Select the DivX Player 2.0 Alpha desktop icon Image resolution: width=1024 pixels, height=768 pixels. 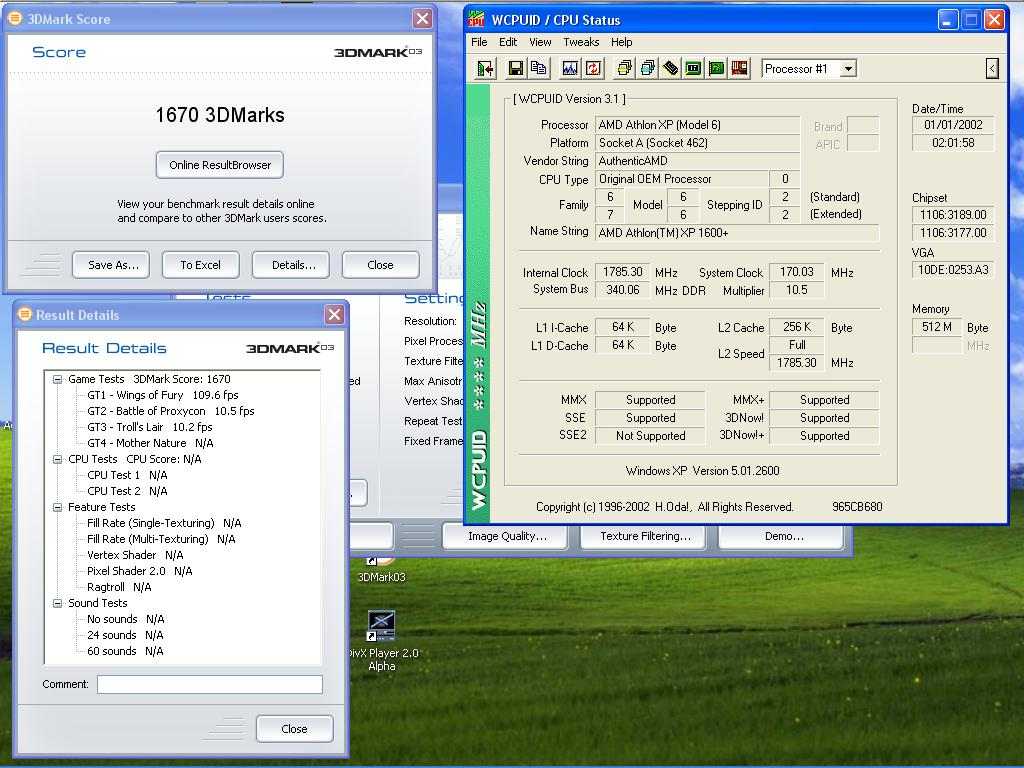[381, 641]
